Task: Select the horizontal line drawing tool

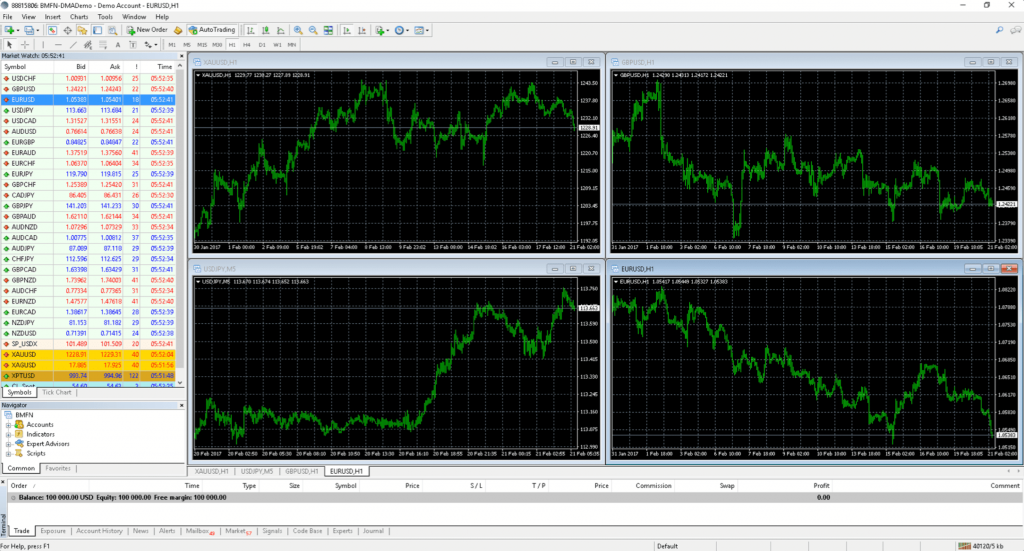Action: (58, 45)
